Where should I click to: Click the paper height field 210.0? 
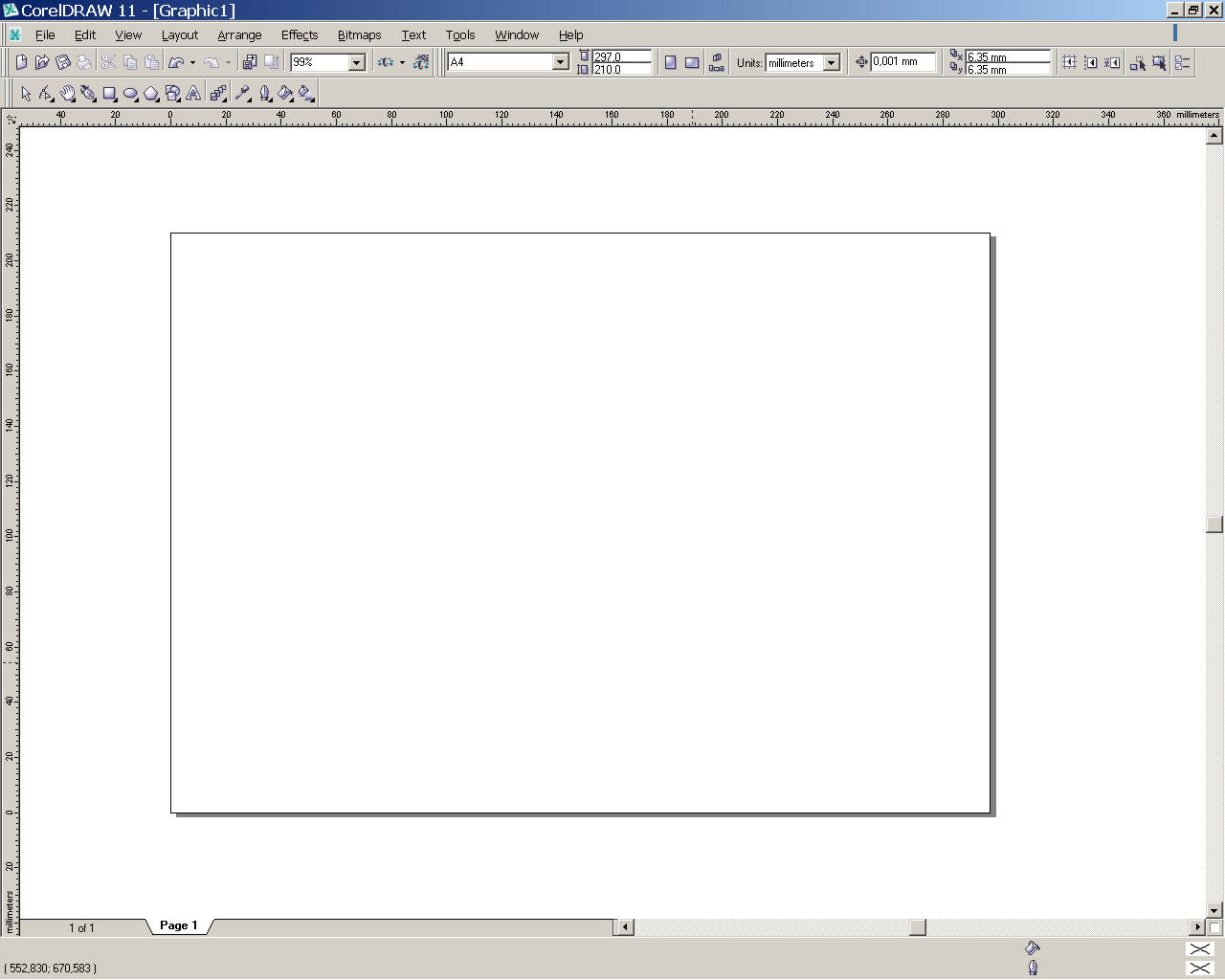tap(621, 69)
